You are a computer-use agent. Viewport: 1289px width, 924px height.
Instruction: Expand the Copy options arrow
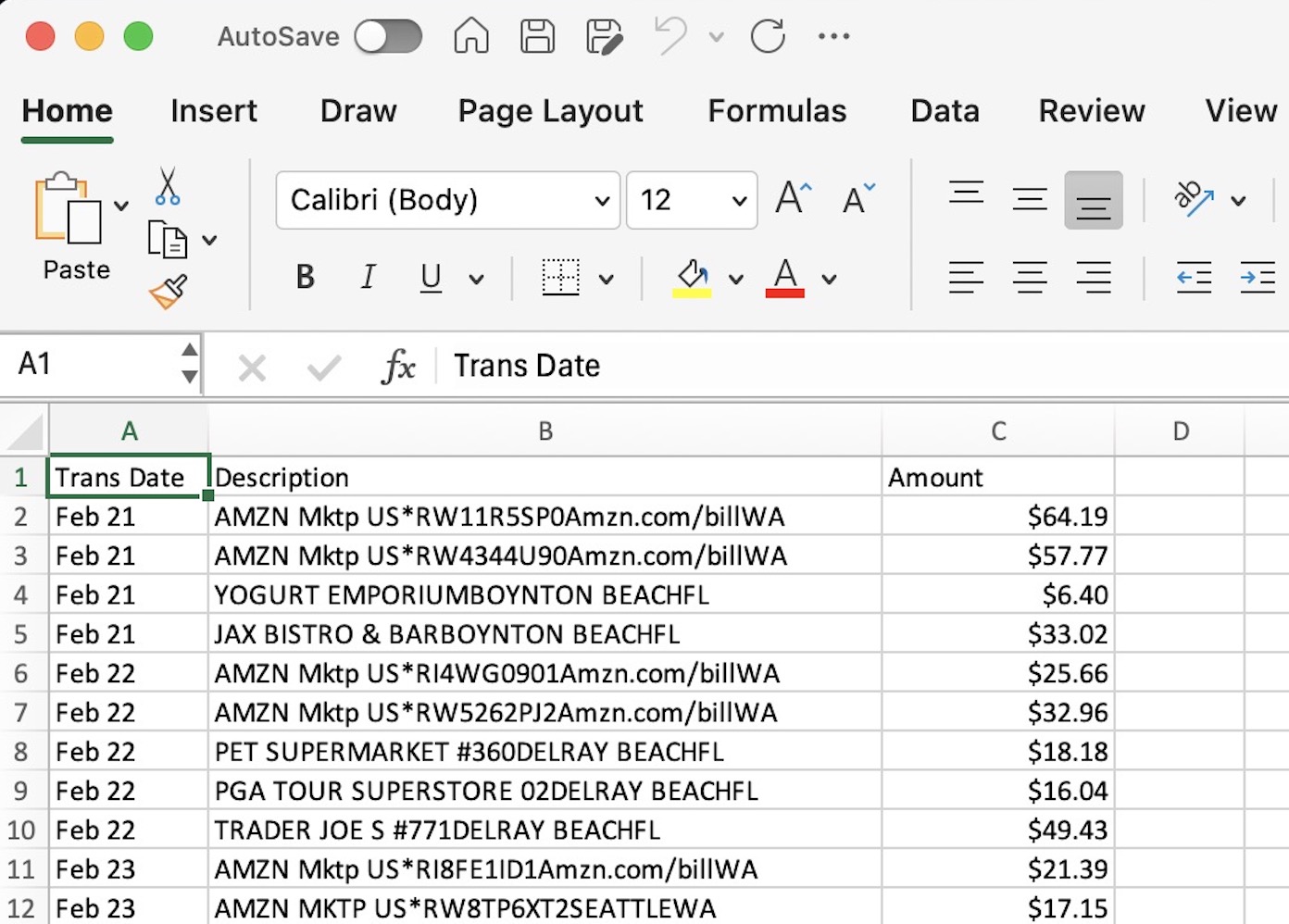pyautogui.click(x=209, y=241)
